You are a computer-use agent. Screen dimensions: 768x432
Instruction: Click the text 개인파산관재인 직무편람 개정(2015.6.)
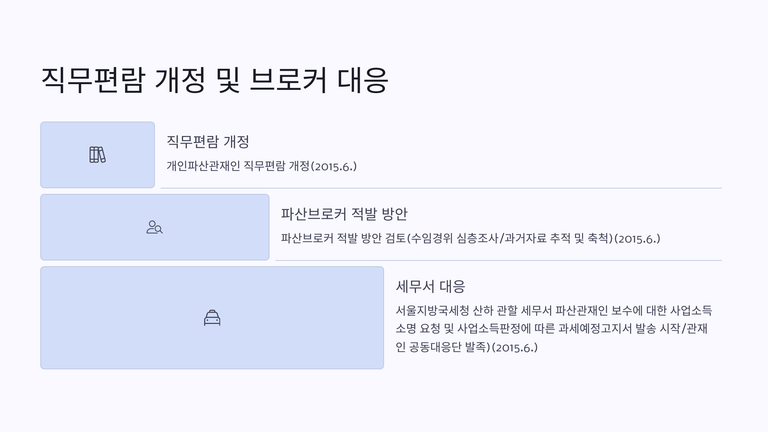click(260, 166)
